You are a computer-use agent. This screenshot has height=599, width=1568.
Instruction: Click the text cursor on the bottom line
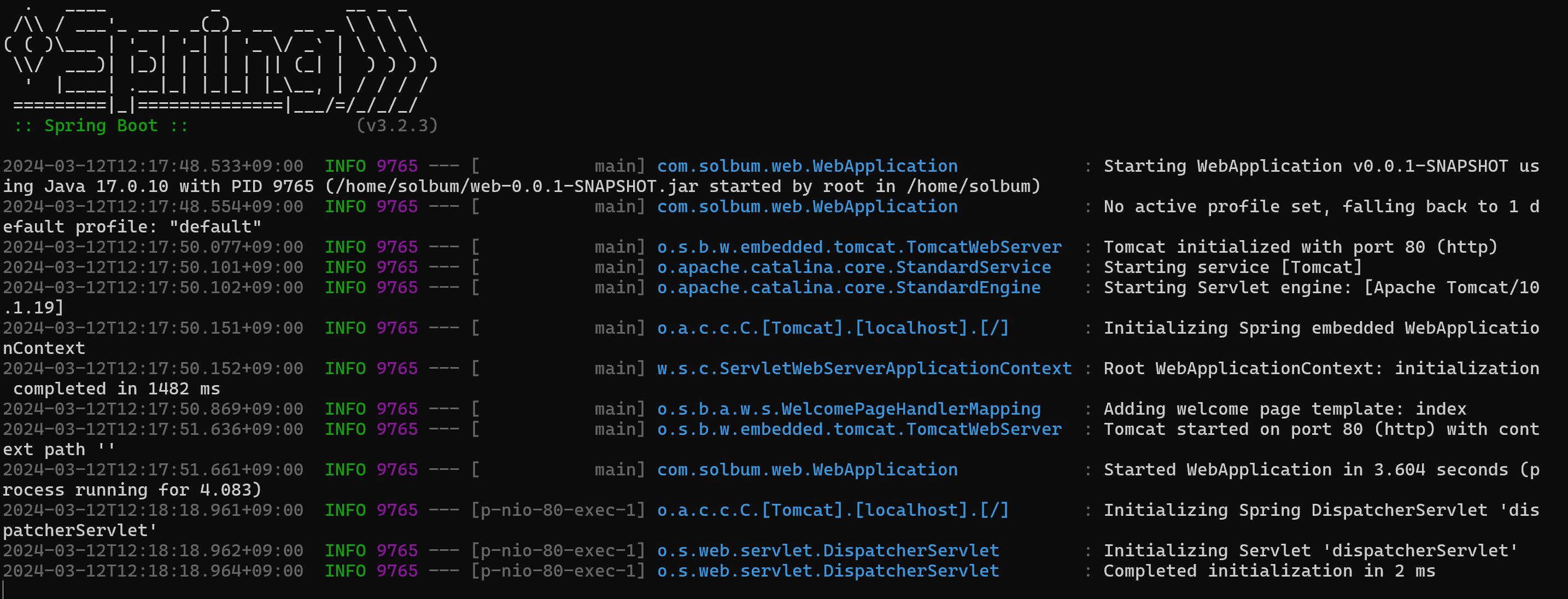4,589
